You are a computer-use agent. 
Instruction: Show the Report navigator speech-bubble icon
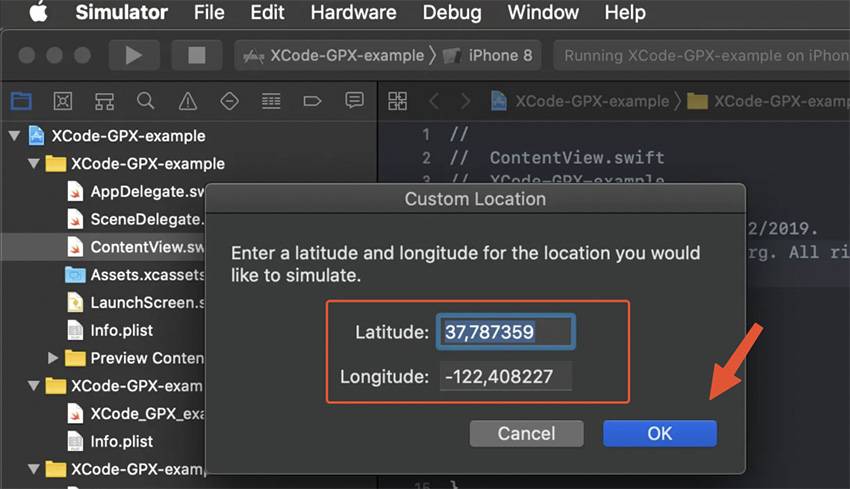(355, 101)
